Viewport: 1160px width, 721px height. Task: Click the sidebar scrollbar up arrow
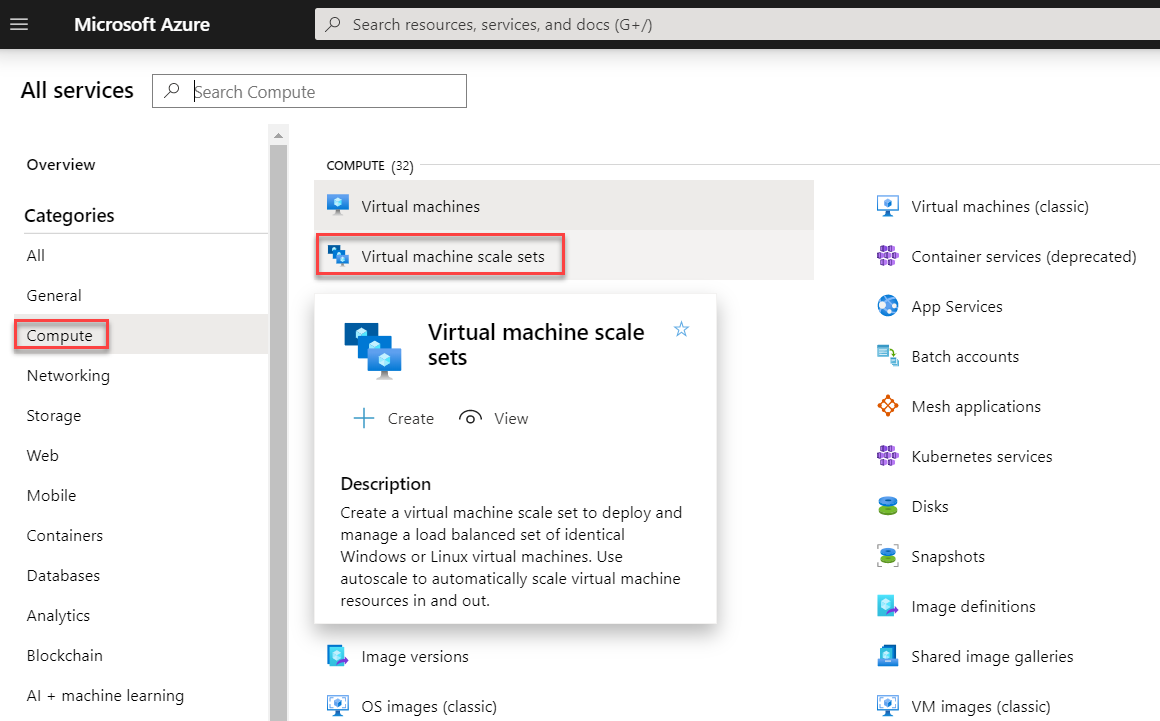[278, 135]
